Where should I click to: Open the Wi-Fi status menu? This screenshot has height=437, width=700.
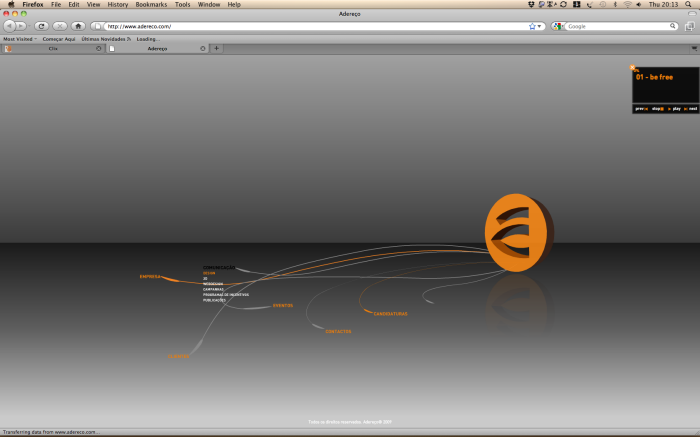click(627, 4)
